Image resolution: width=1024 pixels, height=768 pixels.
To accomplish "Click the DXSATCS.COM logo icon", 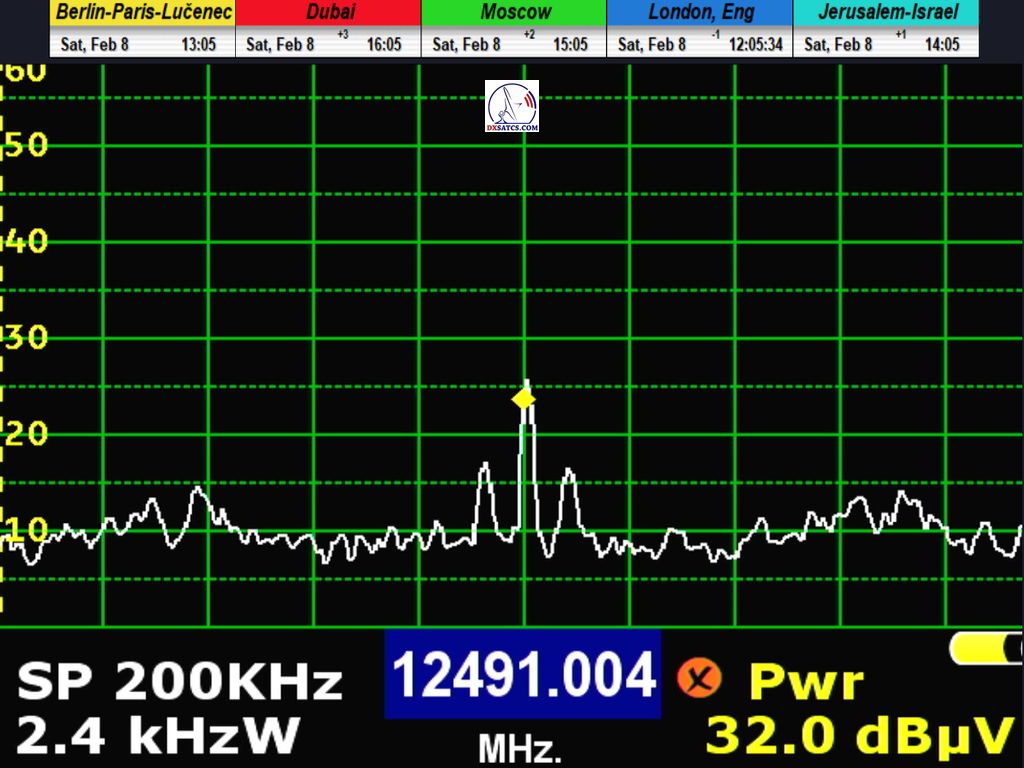I will (512, 106).
